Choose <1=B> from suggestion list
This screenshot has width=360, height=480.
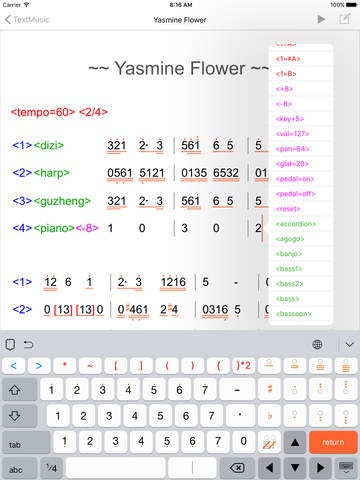301,74
